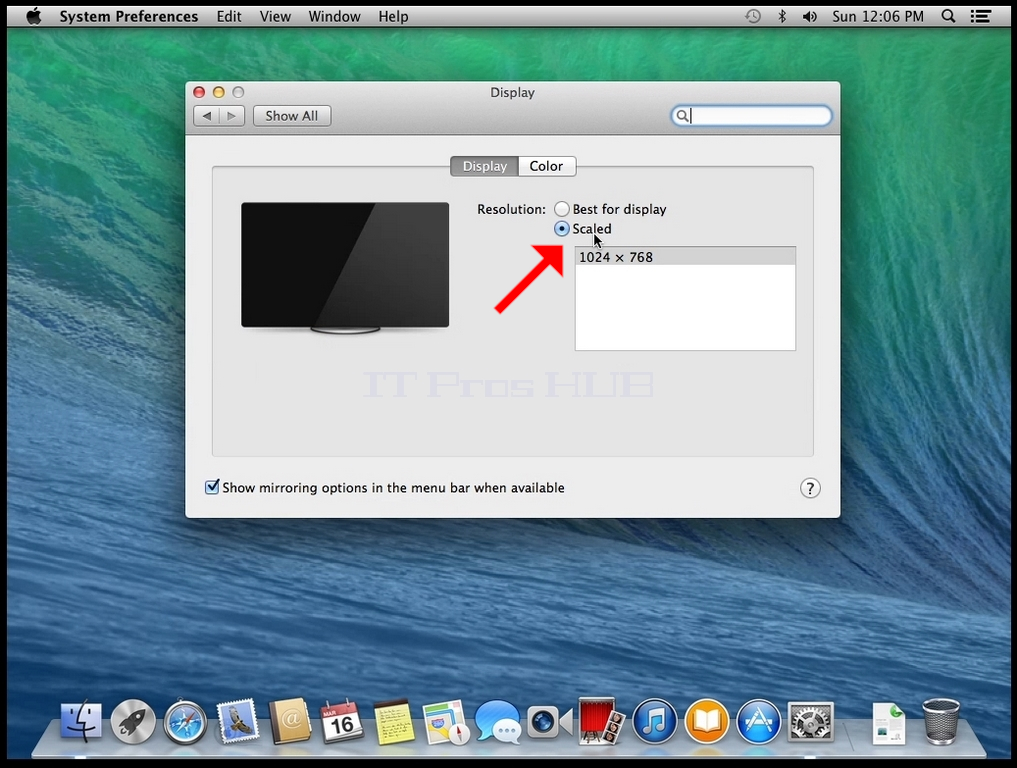Open Calendar icon showing 16
Image resolution: width=1017 pixels, height=768 pixels.
342,721
